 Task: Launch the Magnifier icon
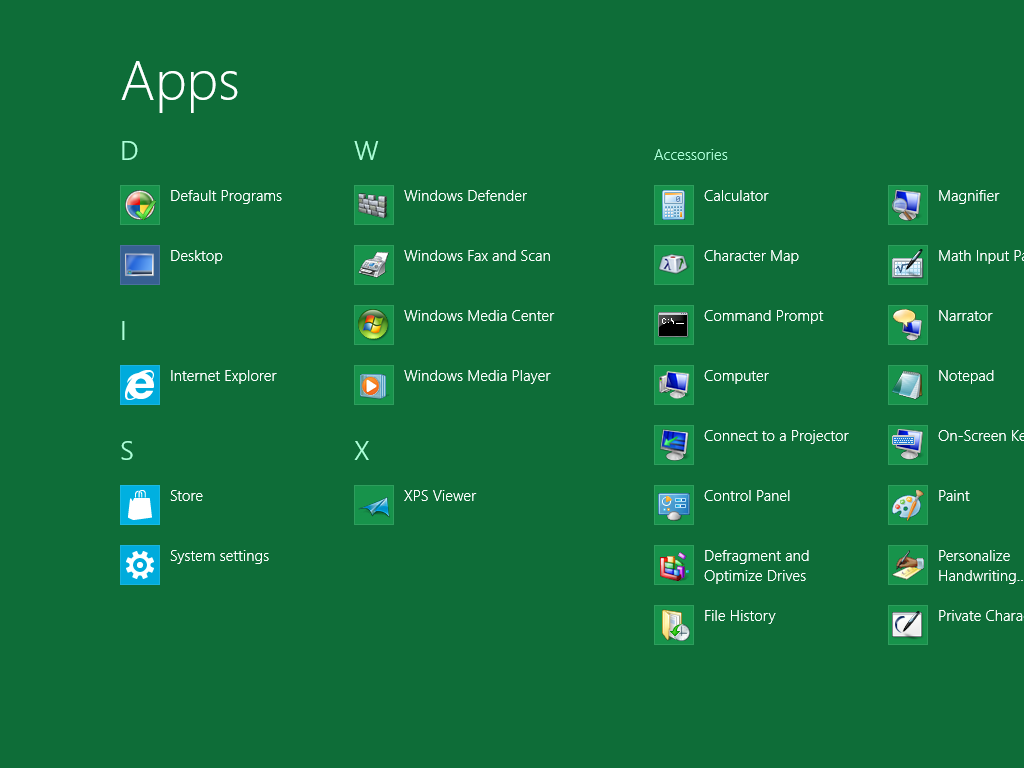coord(908,204)
